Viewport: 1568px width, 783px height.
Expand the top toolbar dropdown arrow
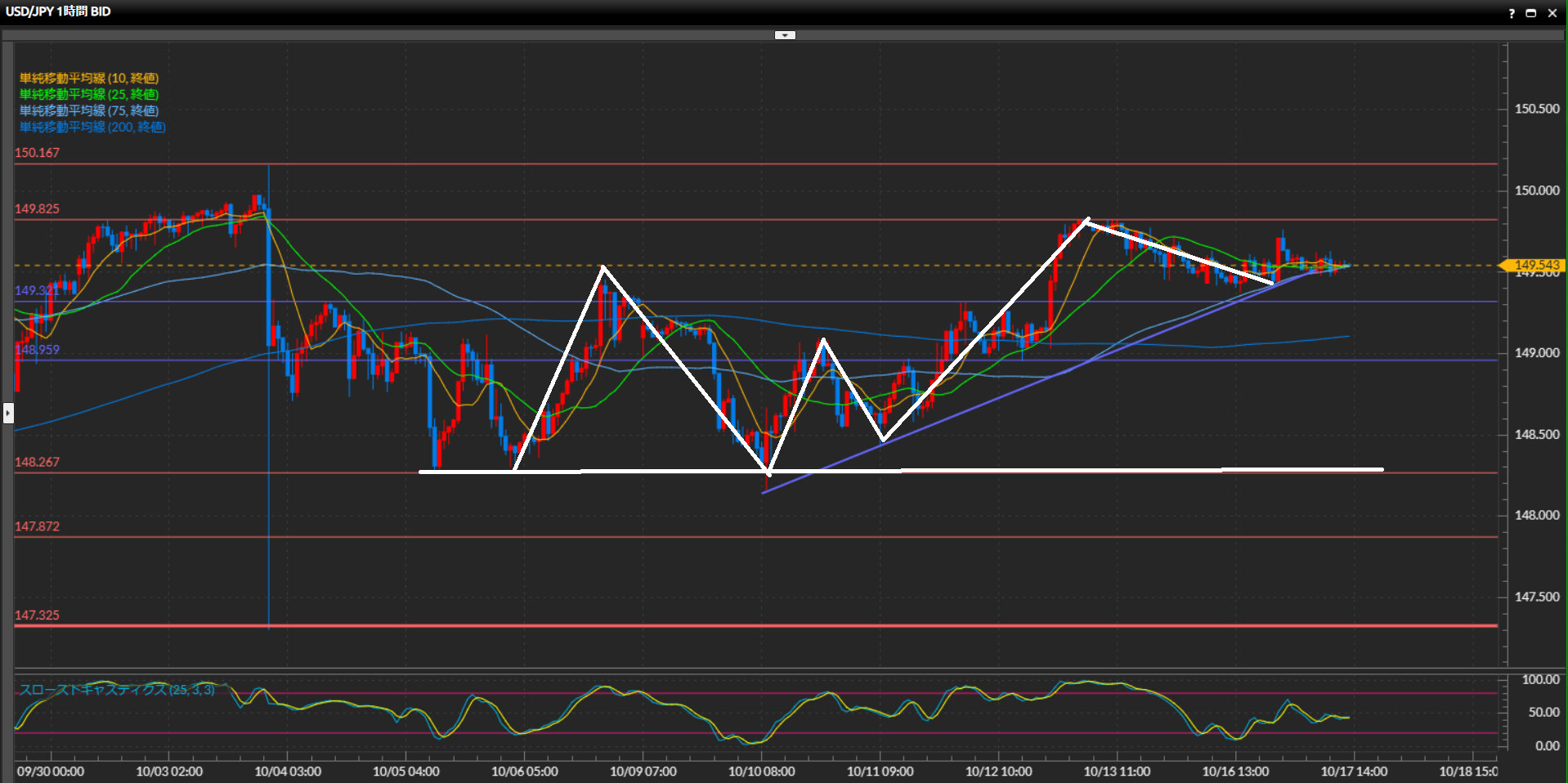tap(785, 35)
